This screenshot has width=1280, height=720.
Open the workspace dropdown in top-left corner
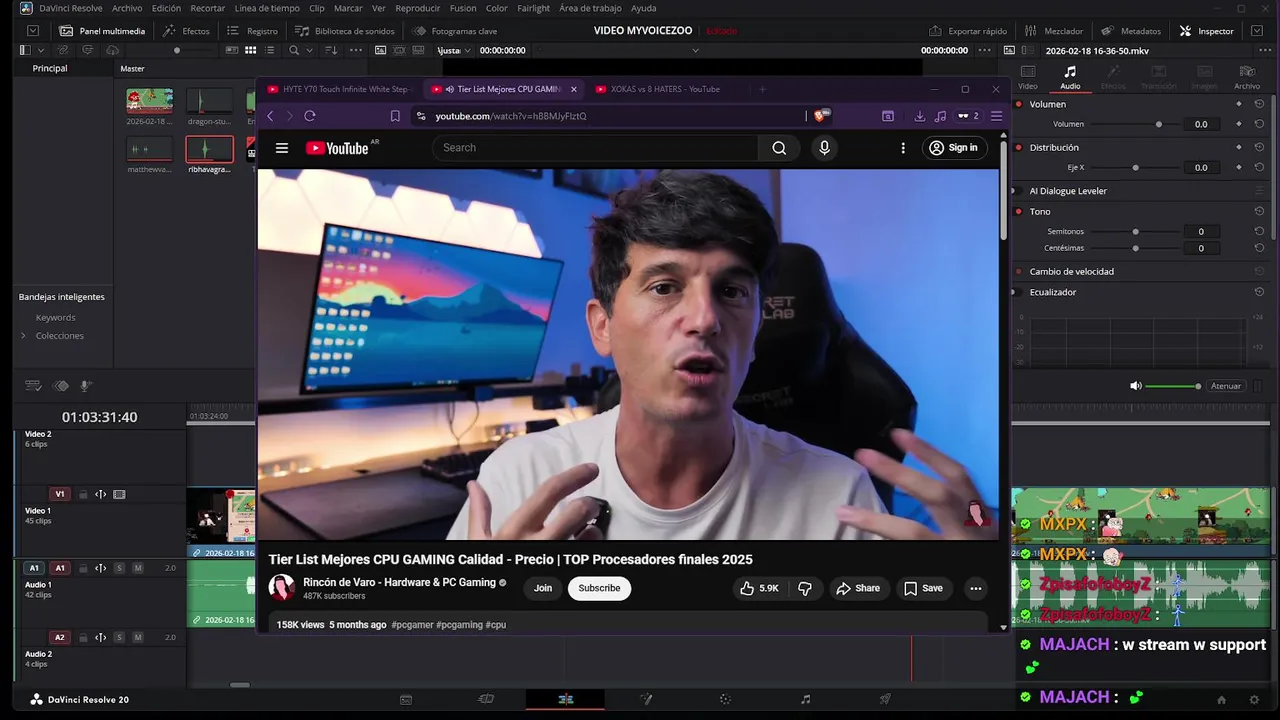(33, 31)
